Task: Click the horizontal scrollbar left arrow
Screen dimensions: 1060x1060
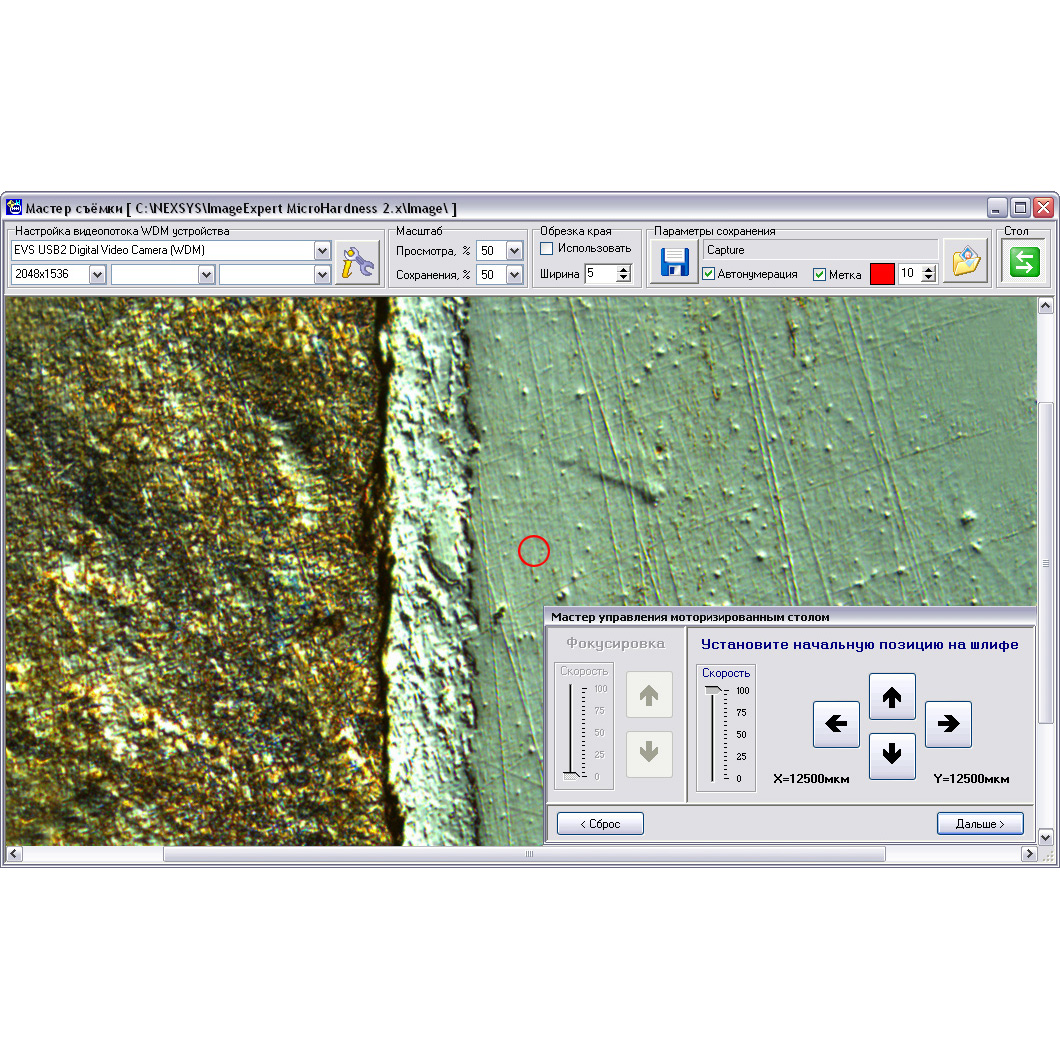Action: 14,854
